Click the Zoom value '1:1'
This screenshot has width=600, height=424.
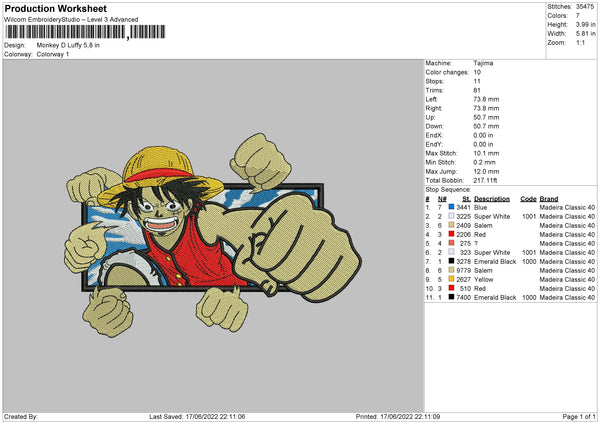tap(580, 42)
